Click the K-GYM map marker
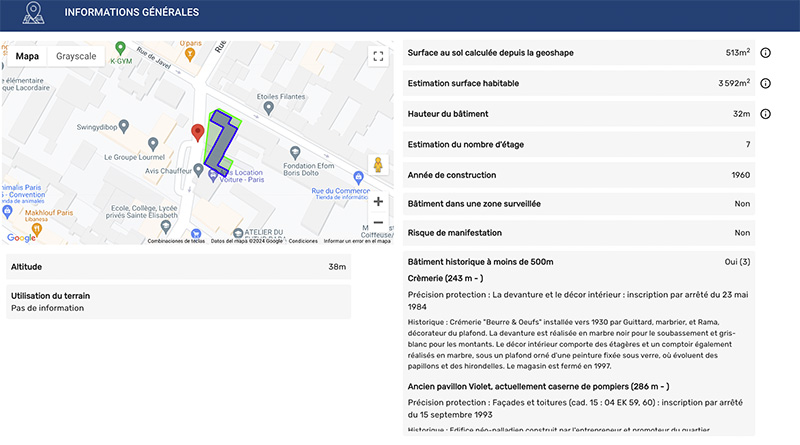The image size is (800, 445). [121, 48]
